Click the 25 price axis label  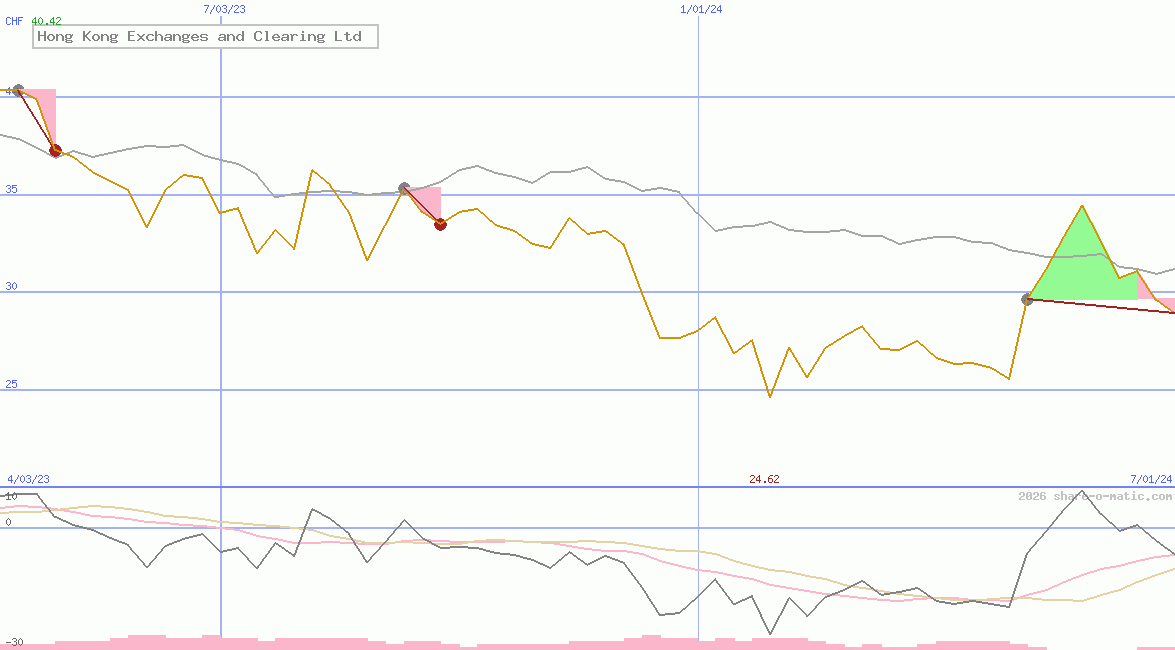tap(13, 384)
